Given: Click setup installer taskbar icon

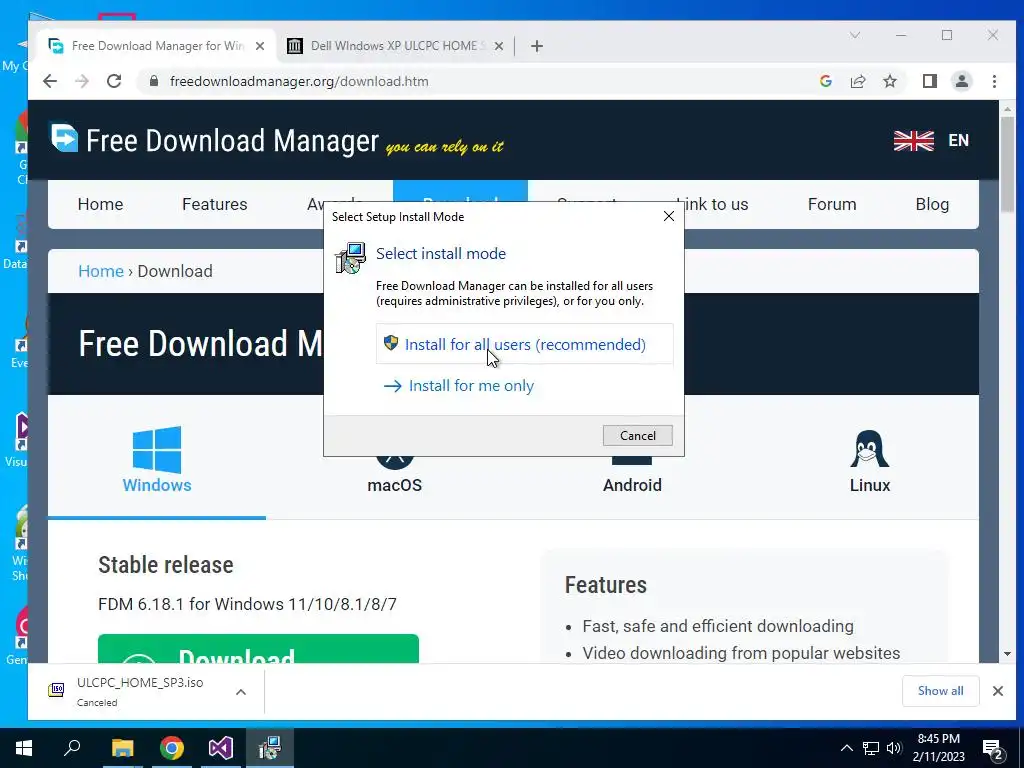Looking at the screenshot, I should point(270,748).
